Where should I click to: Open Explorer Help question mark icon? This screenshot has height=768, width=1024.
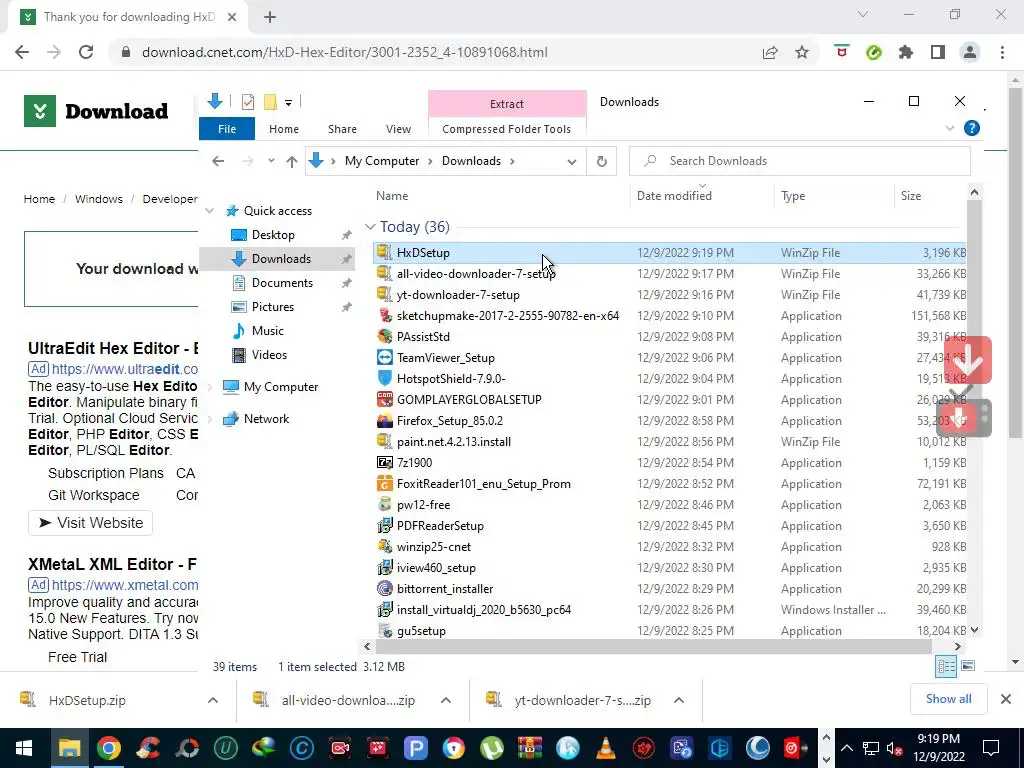972,128
